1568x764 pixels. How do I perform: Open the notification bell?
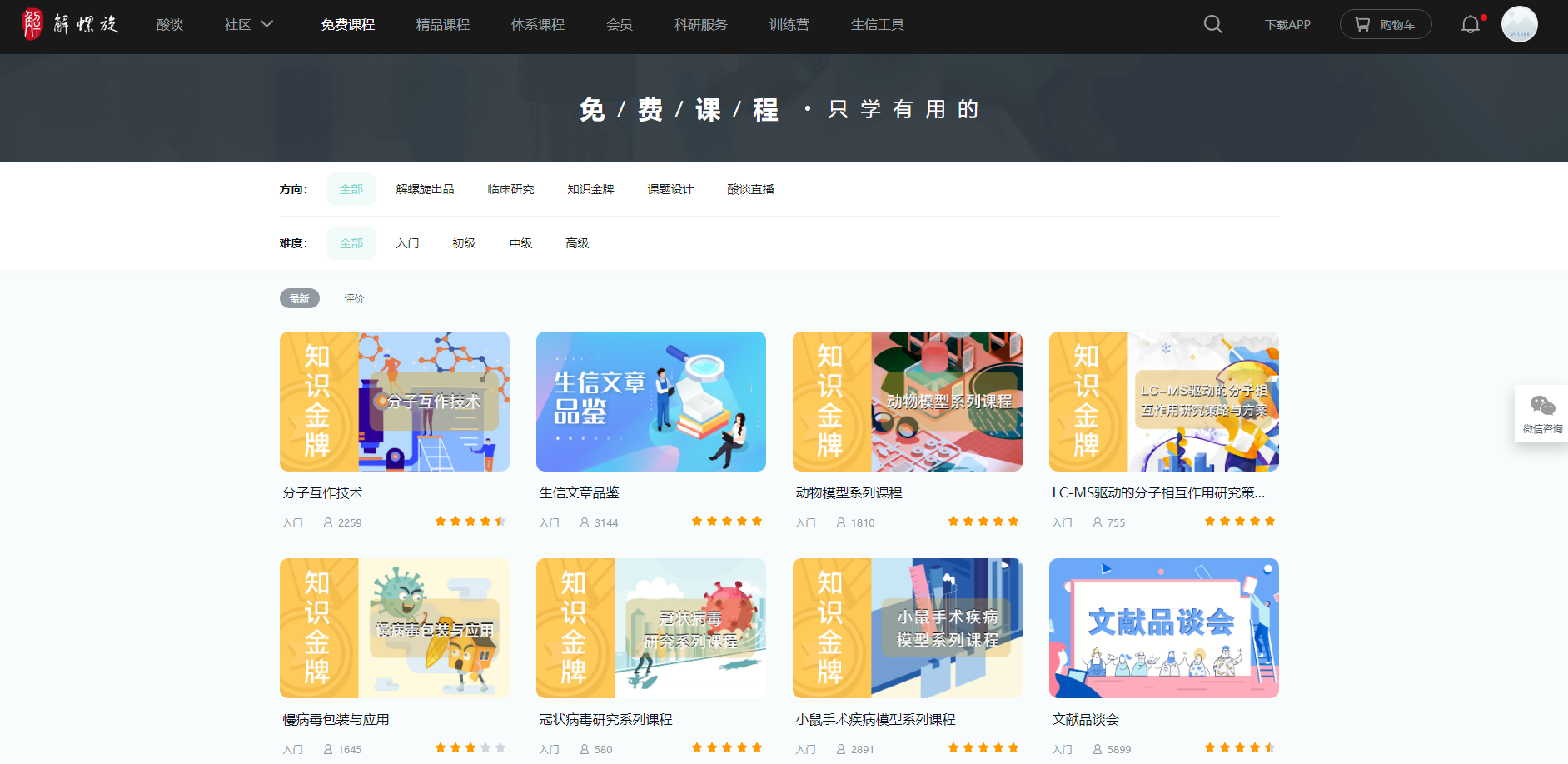[x=1471, y=25]
